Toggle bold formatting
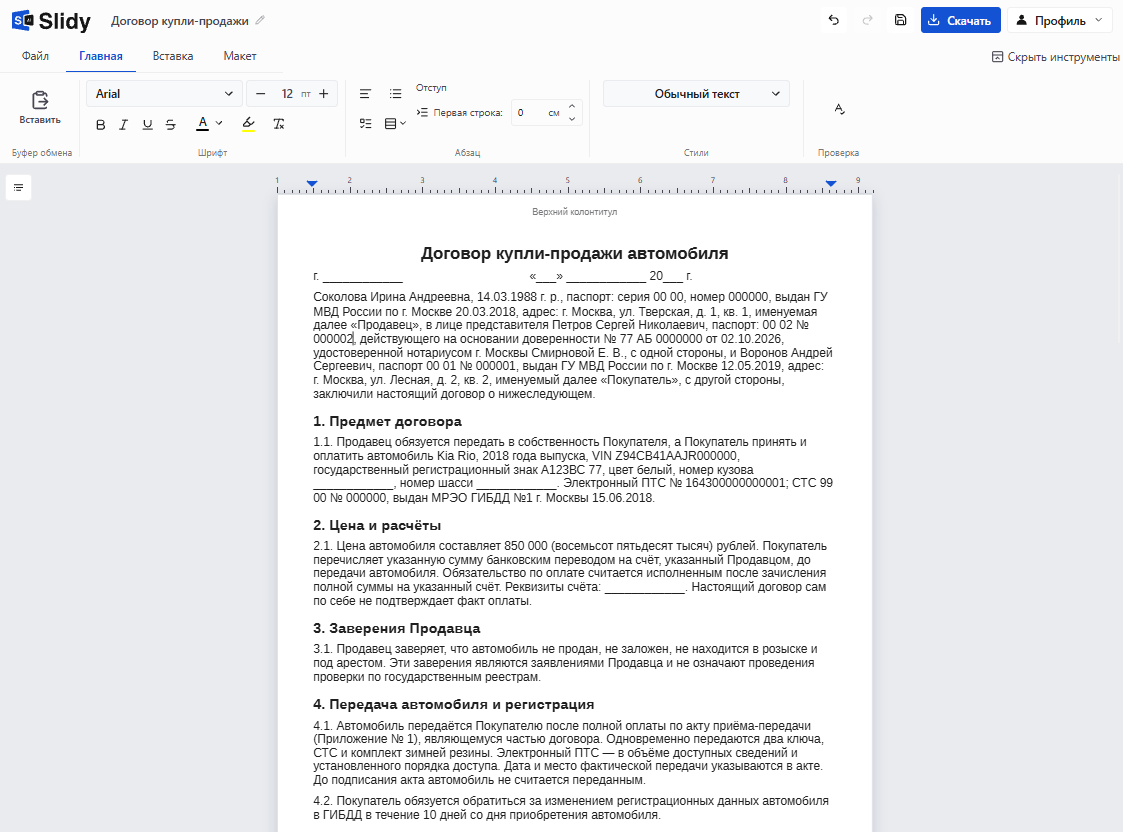Viewport: 1123px width, 832px height. (x=100, y=125)
